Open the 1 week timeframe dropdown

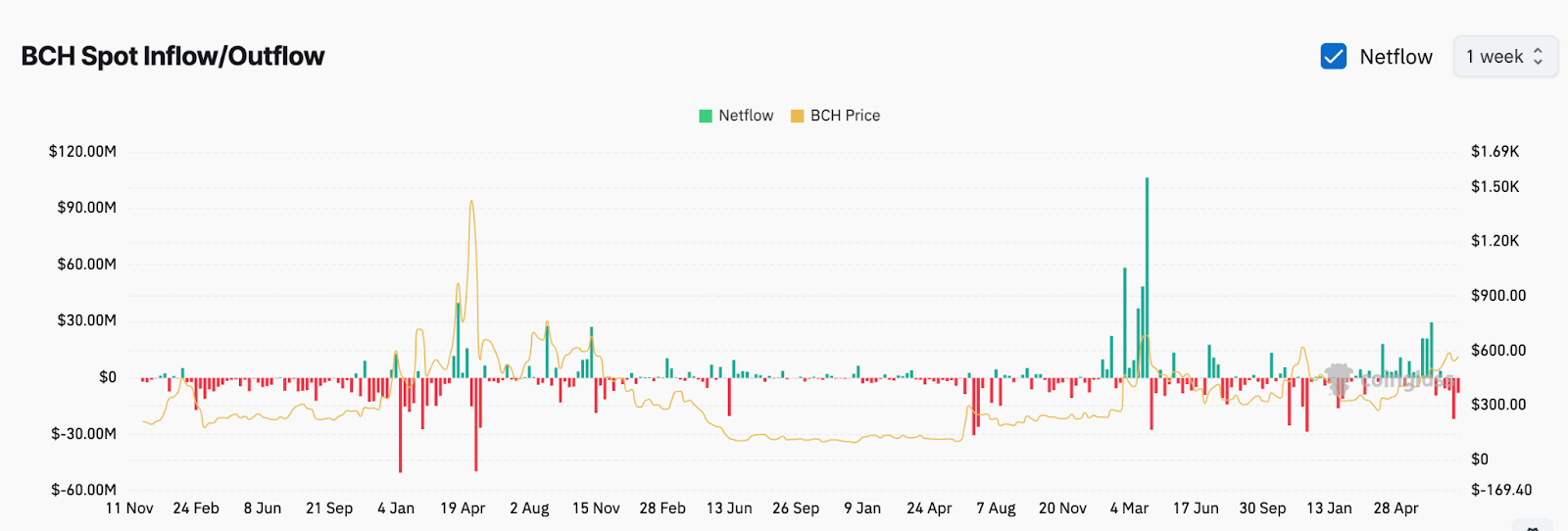point(1504,57)
